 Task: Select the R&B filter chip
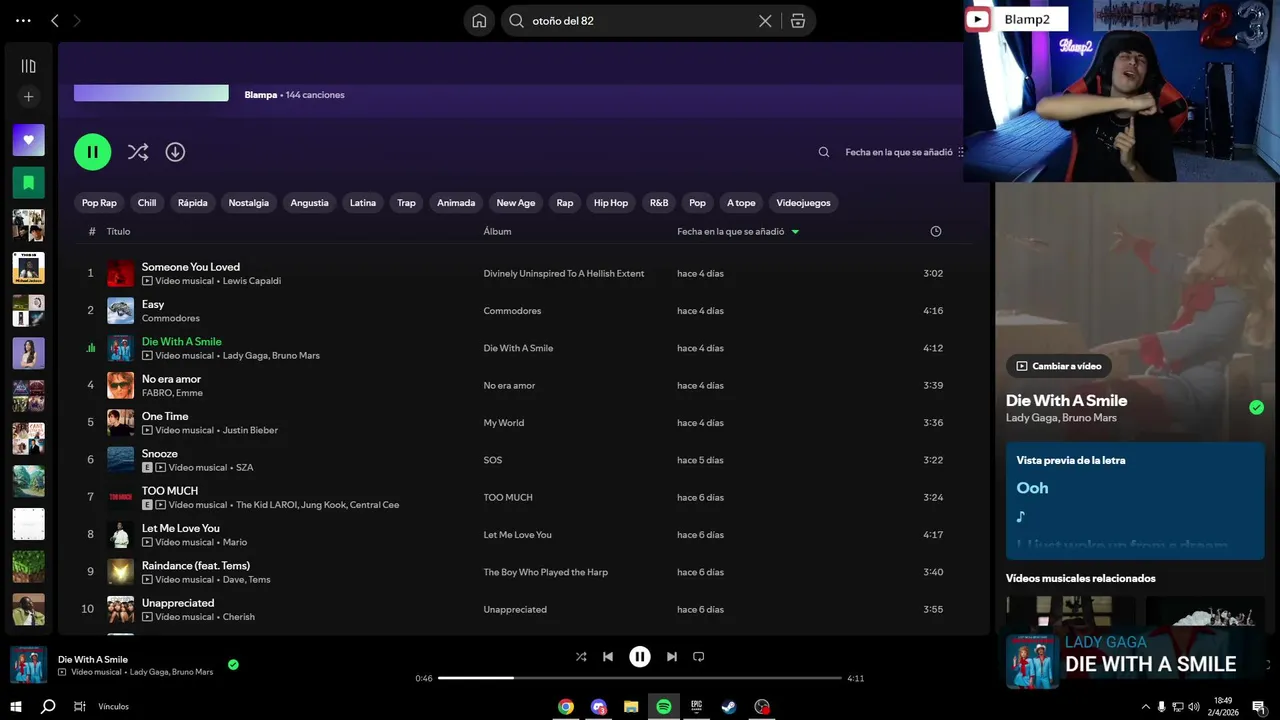click(x=659, y=203)
